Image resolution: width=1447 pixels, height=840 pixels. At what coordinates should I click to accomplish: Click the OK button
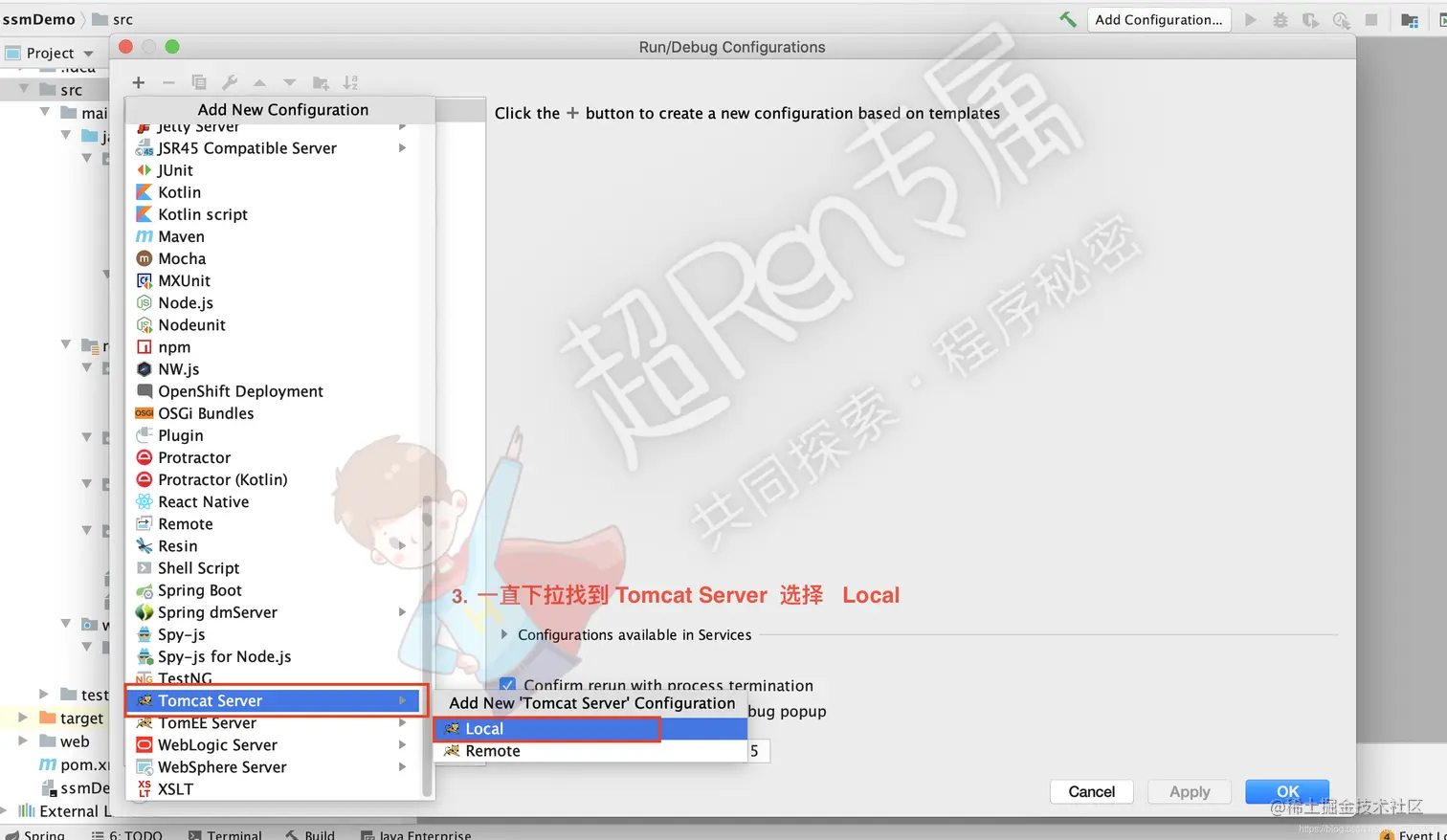point(1287,792)
